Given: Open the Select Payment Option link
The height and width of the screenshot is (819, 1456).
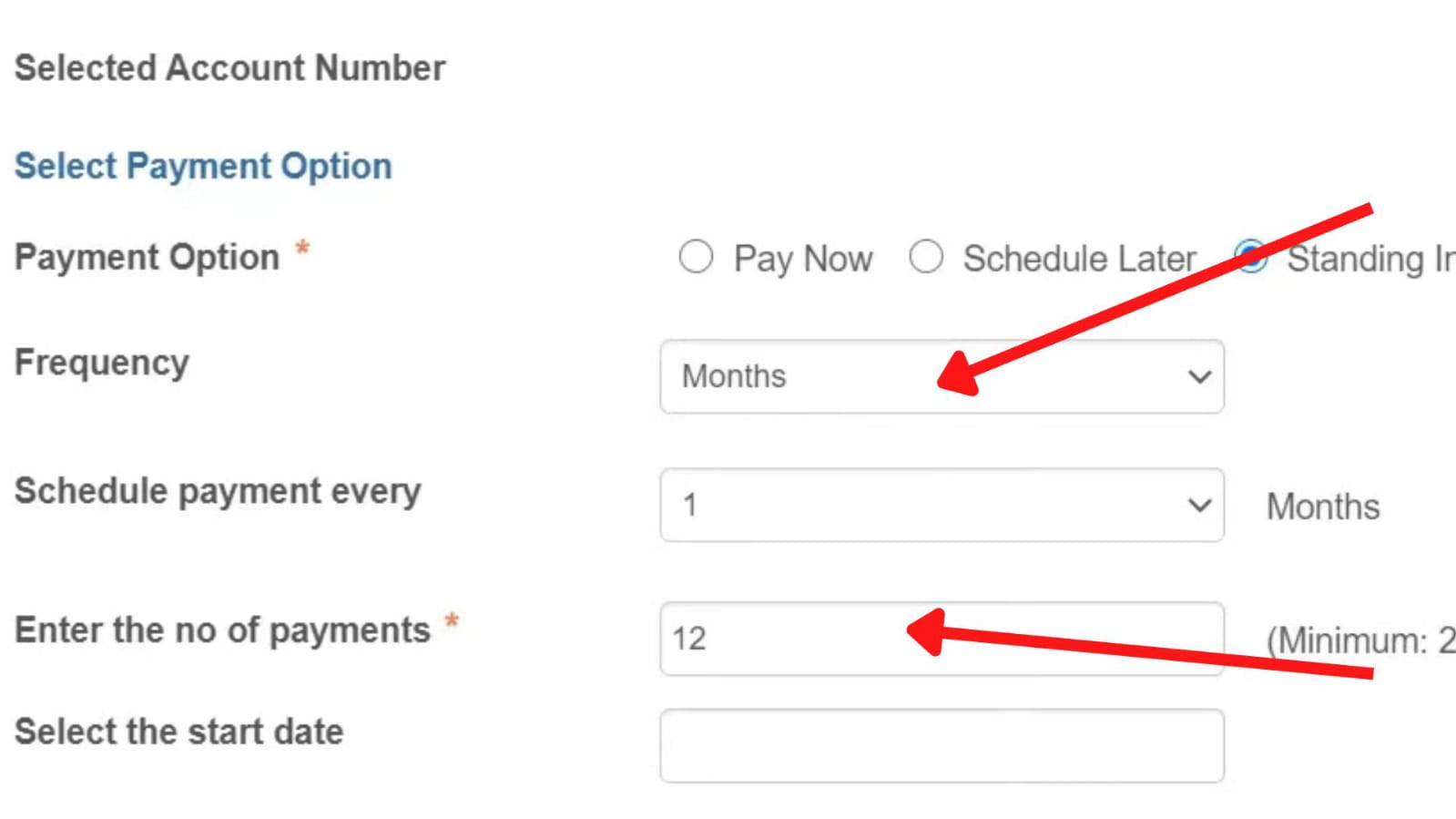Looking at the screenshot, I should (x=203, y=165).
